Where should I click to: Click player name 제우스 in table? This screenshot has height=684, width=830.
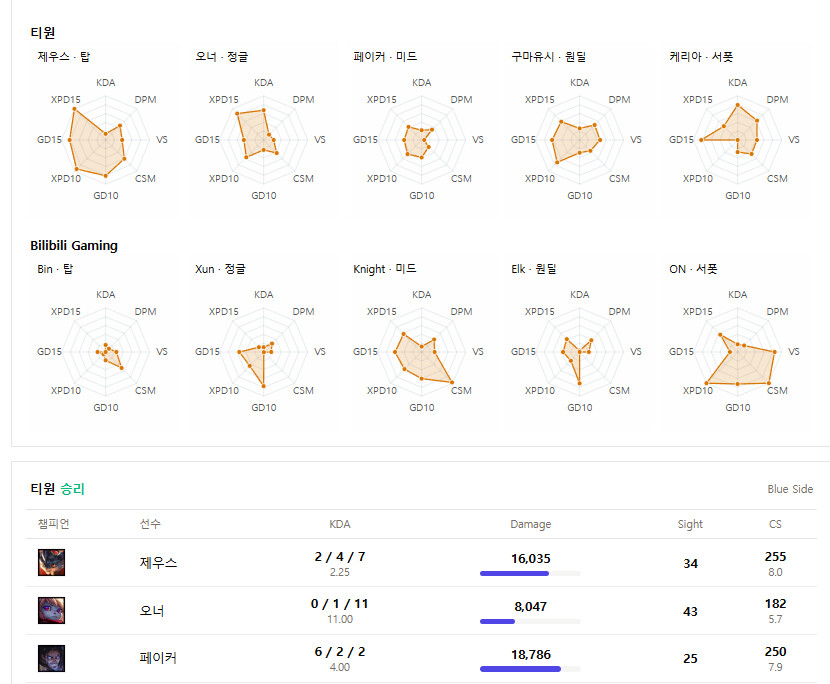(x=158, y=563)
